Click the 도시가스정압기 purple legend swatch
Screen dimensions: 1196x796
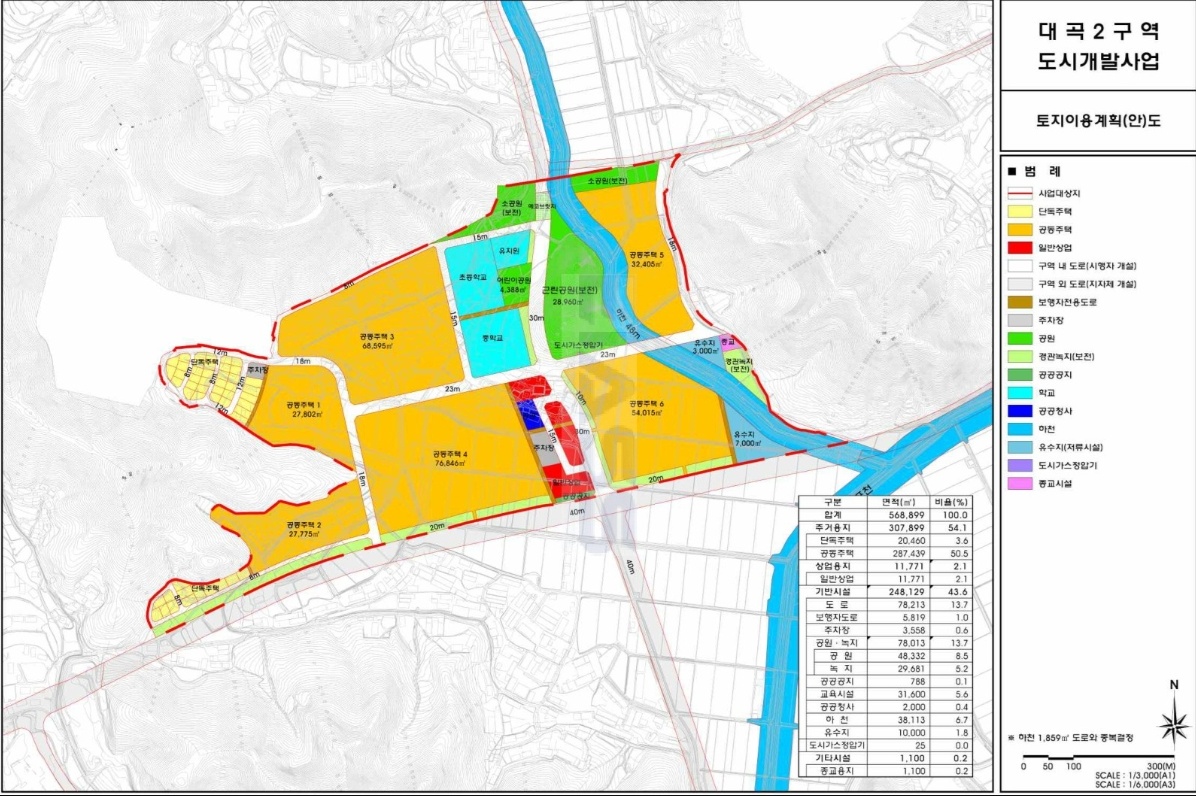point(1020,465)
